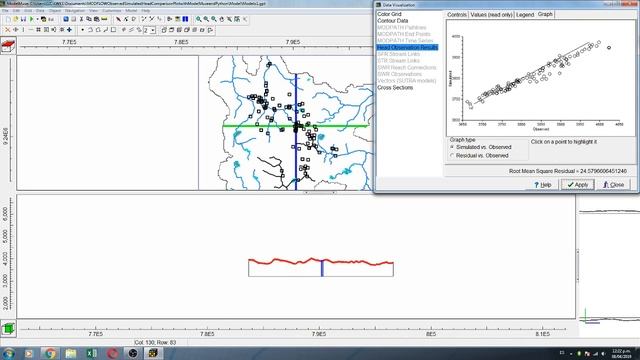Viewport: 640px width, 360px height.
Task: Select Contour Data in the list
Action: tap(392, 20)
